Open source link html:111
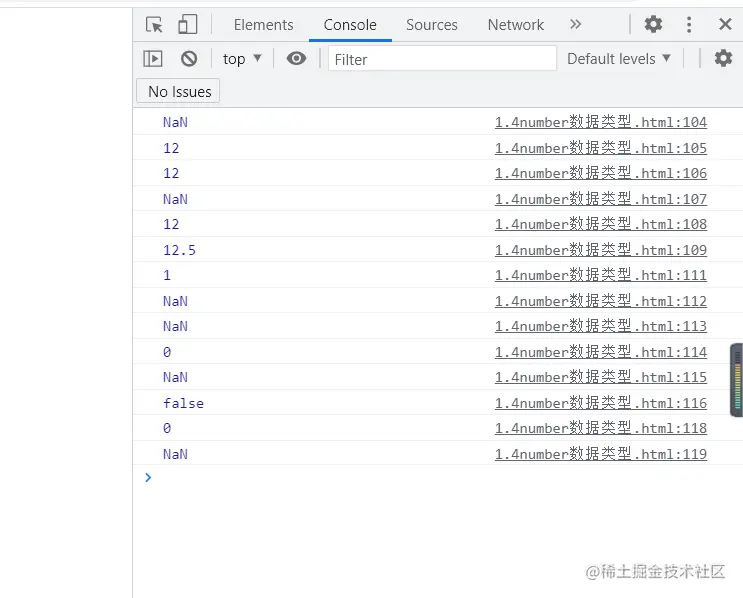 [601, 275]
